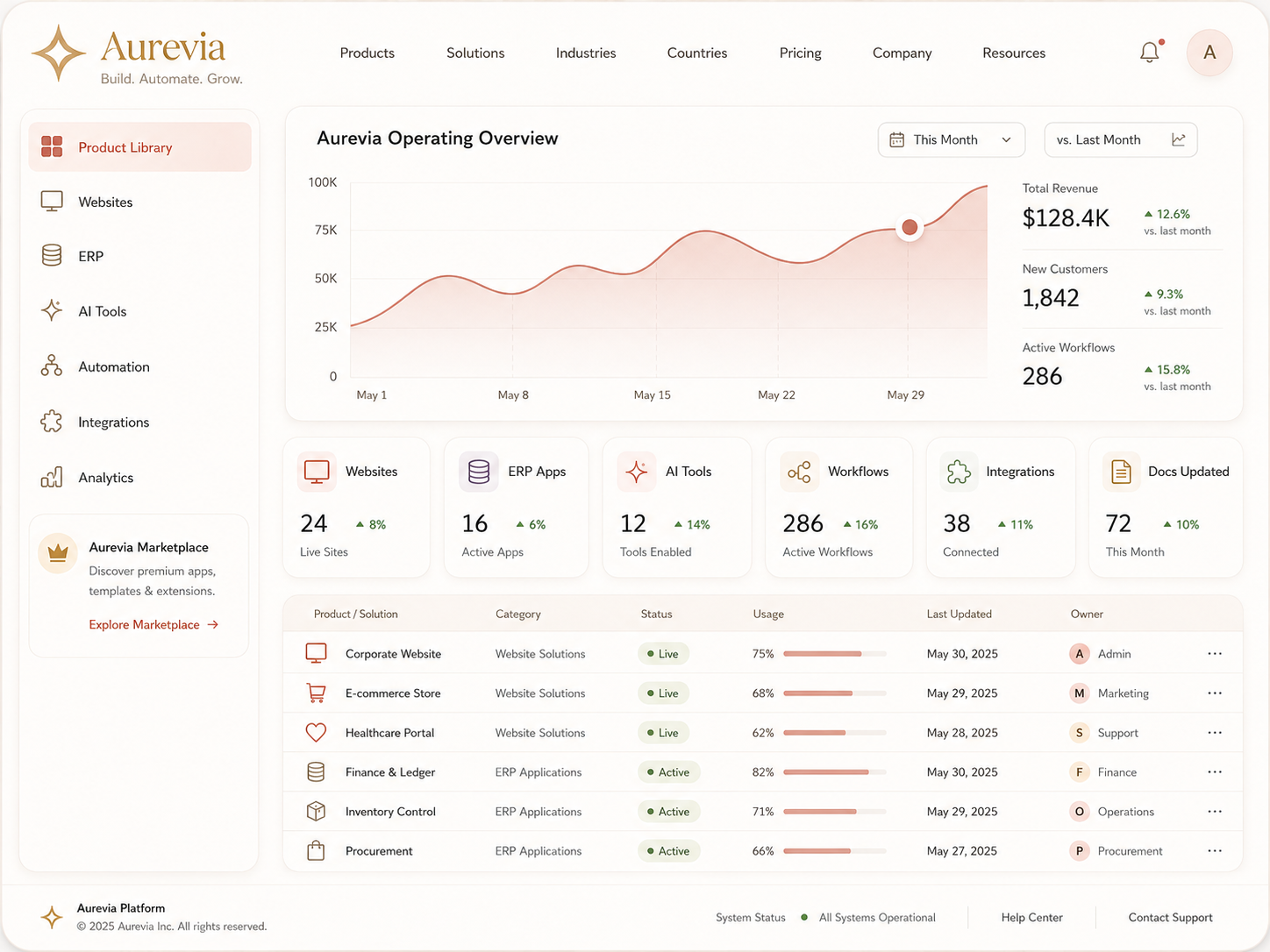This screenshot has width=1270, height=952.
Task: Click the Aurevia star logo in header
Action: point(59,53)
